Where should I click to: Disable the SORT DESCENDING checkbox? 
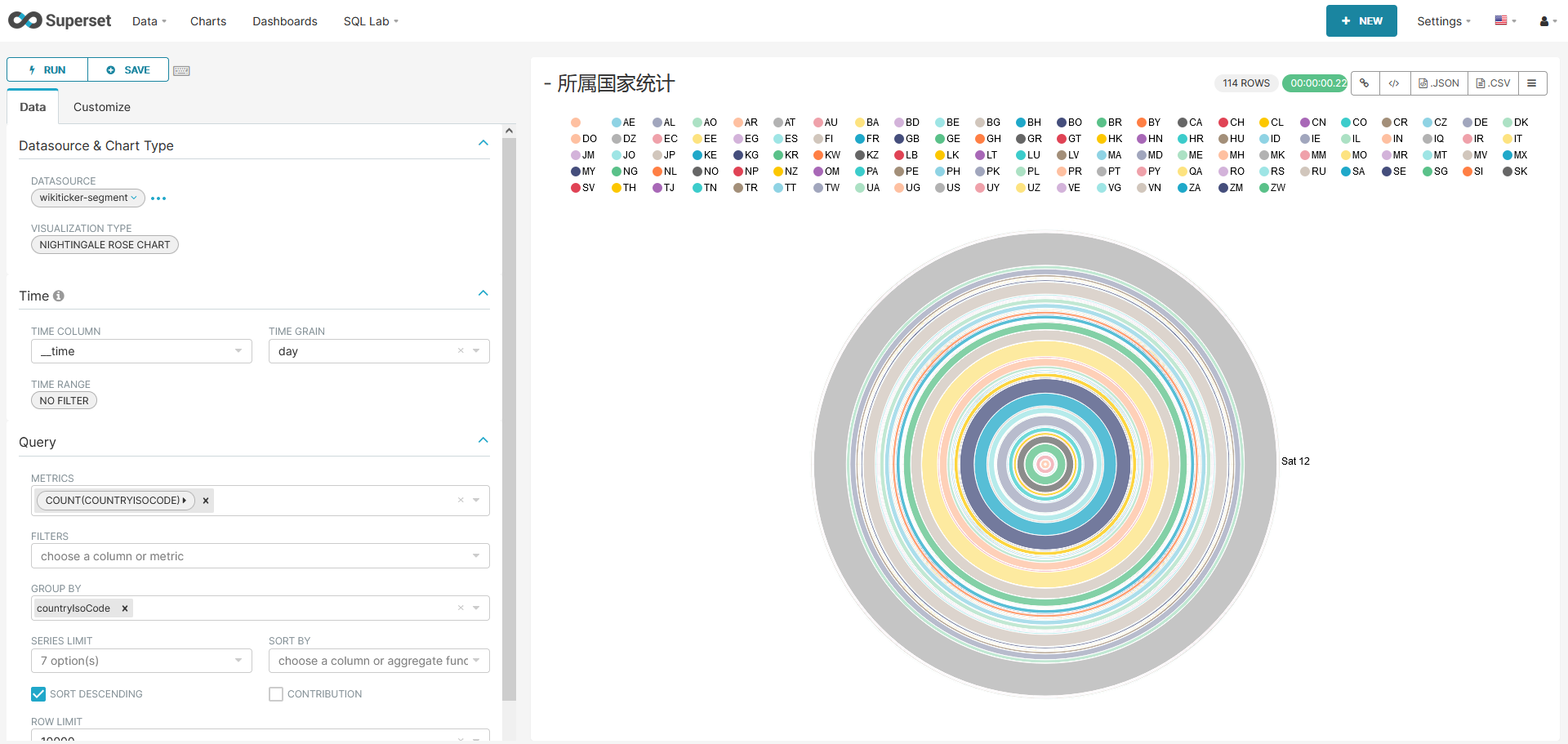38,693
